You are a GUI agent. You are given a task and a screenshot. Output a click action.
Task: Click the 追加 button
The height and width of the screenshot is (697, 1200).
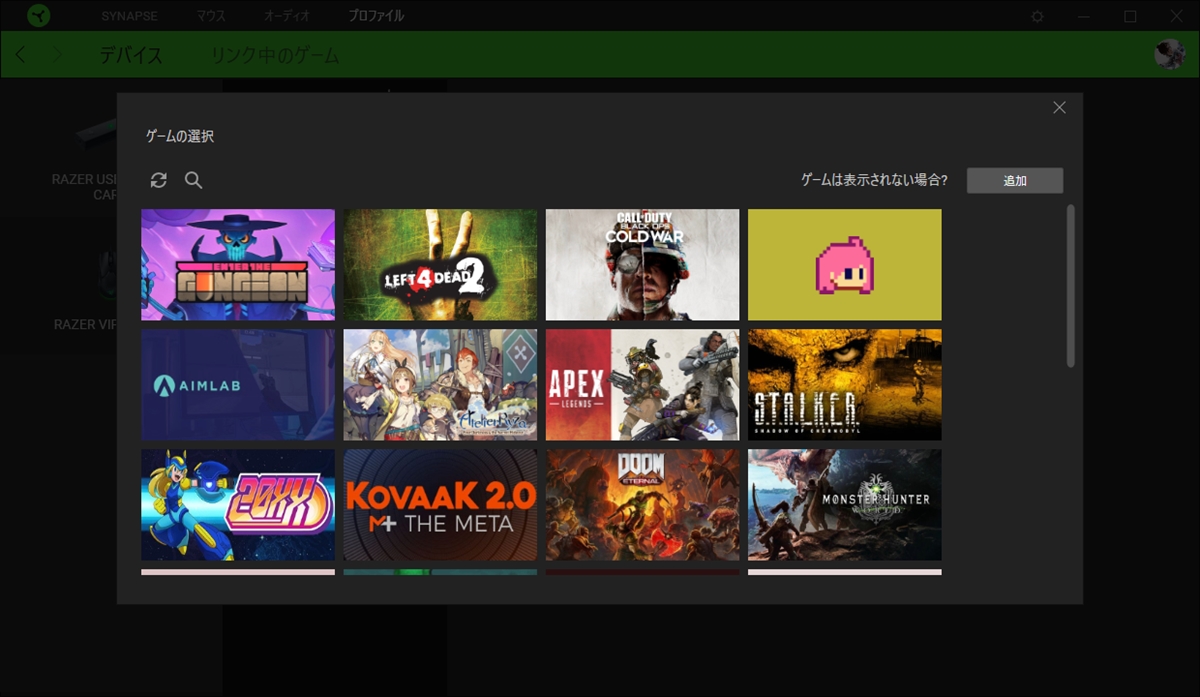1015,180
